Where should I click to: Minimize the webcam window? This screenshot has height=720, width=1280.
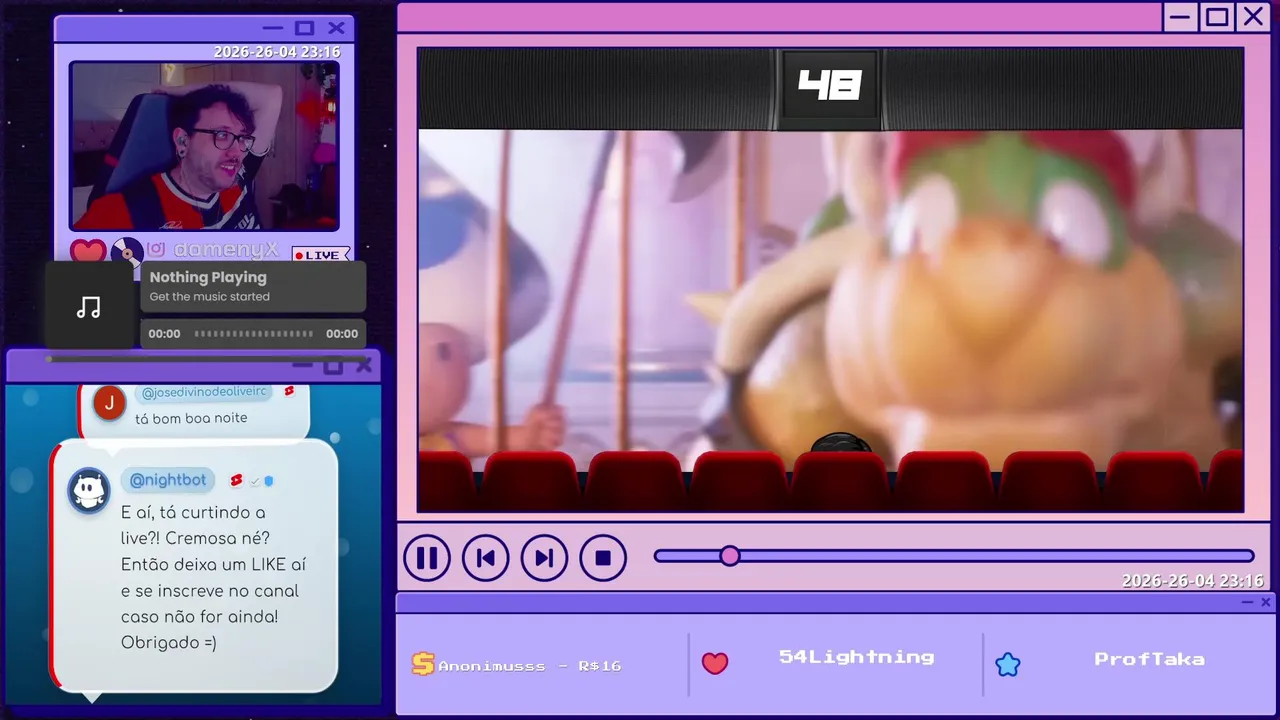tap(273, 28)
